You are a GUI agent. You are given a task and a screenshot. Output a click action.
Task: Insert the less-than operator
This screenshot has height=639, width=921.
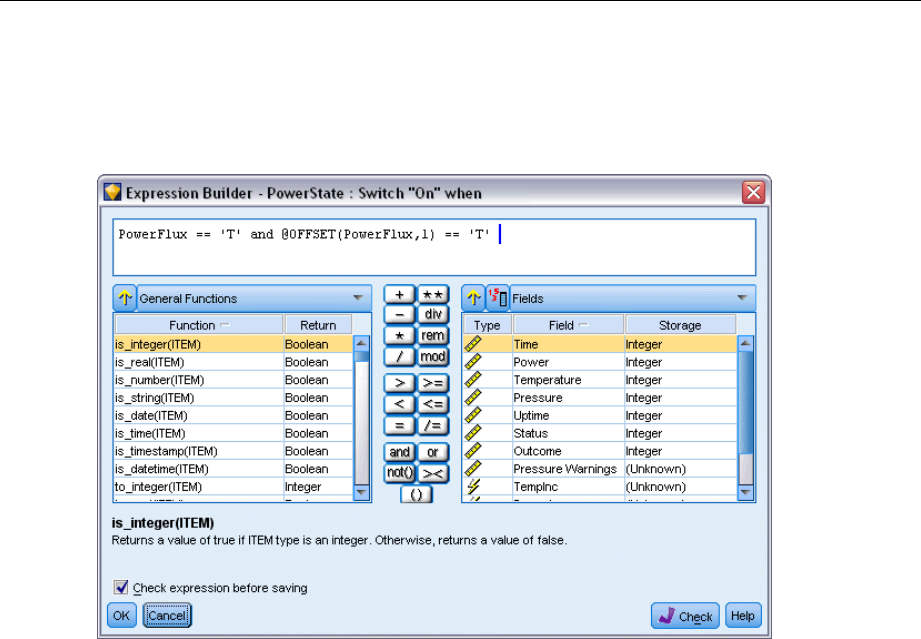[x=399, y=404]
